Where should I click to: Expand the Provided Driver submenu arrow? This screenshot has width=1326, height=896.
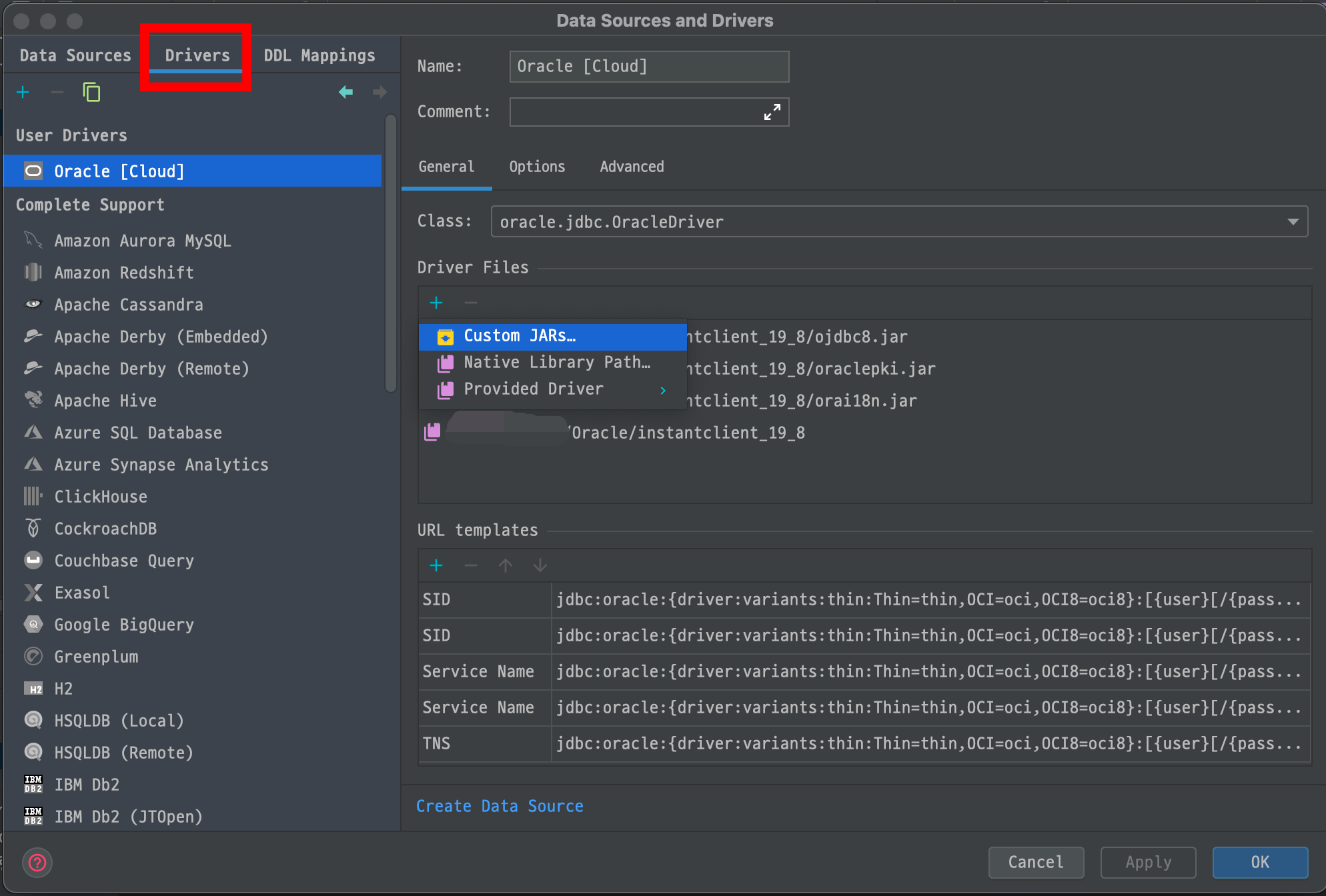663,390
